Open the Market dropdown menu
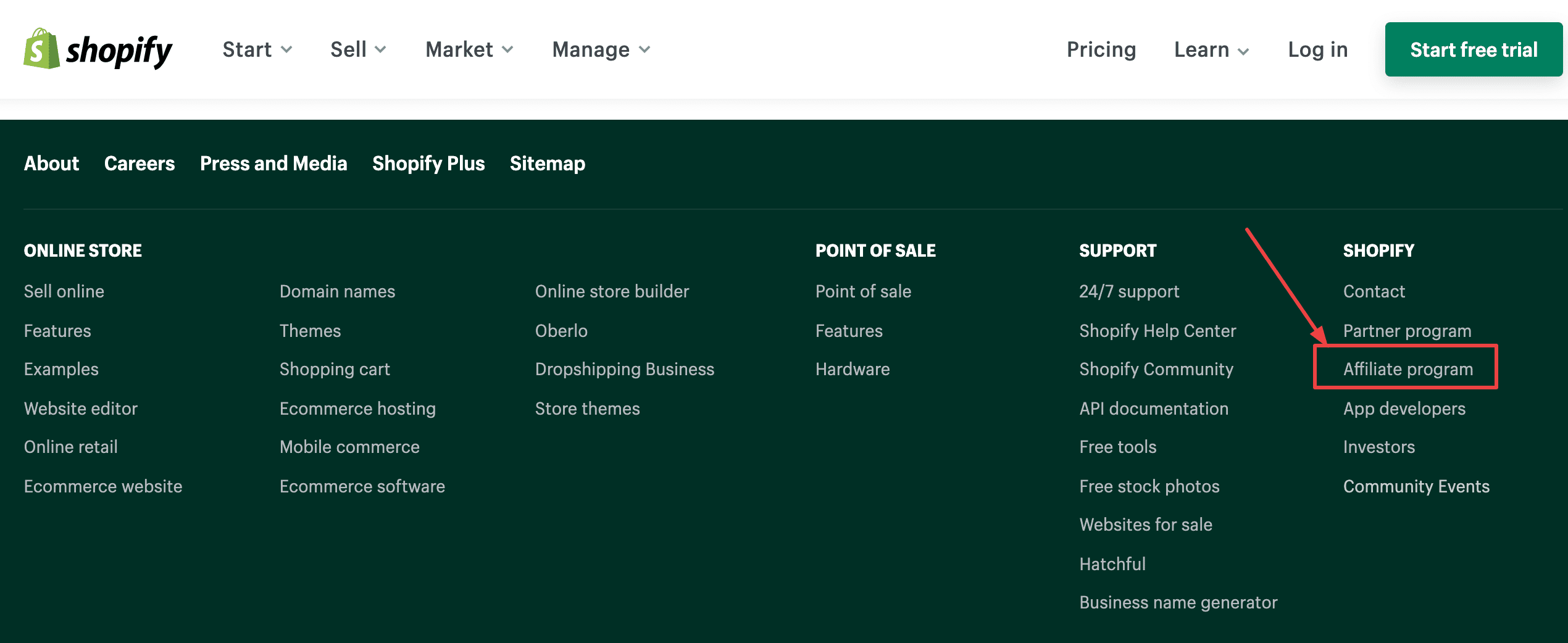This screenshot has width=1568, height=643. pos(470,49)
